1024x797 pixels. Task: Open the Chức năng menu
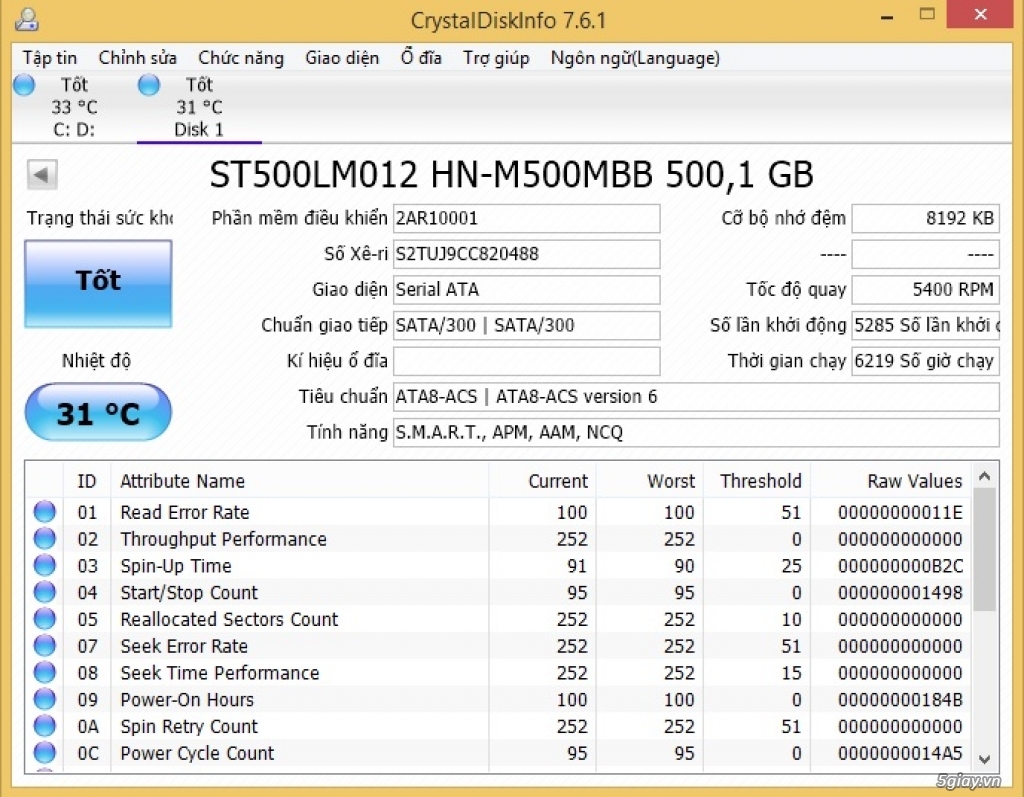point(240,58)
